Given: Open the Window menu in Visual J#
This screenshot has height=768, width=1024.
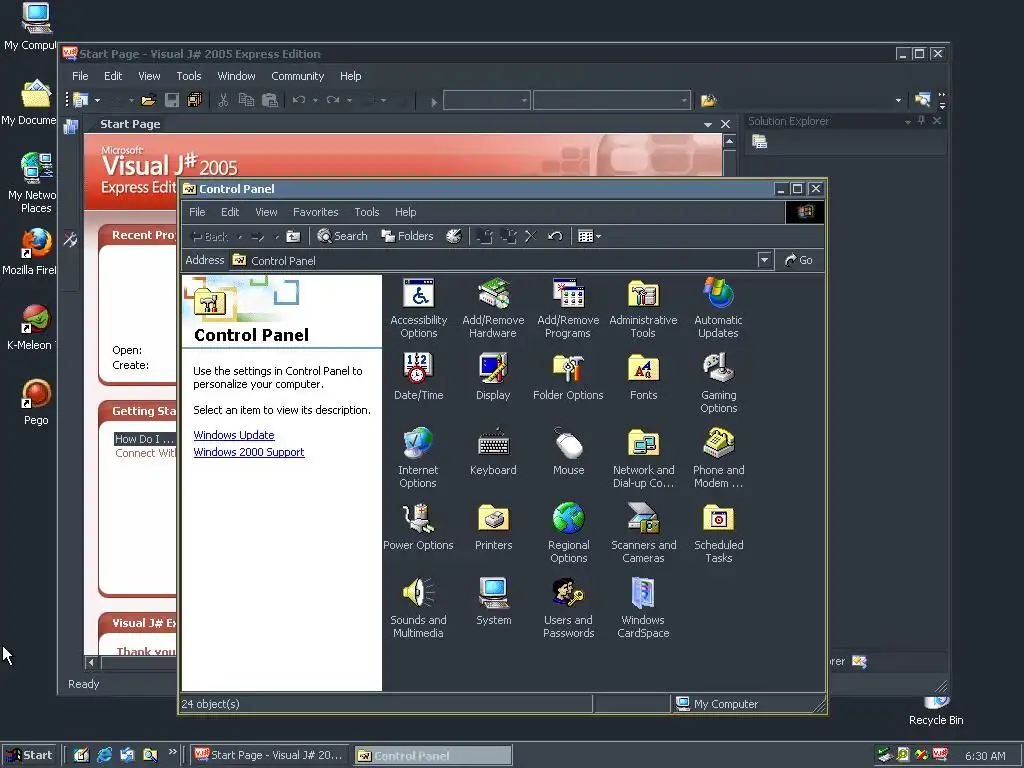Looking at the screenshot, I should [236, 76].
